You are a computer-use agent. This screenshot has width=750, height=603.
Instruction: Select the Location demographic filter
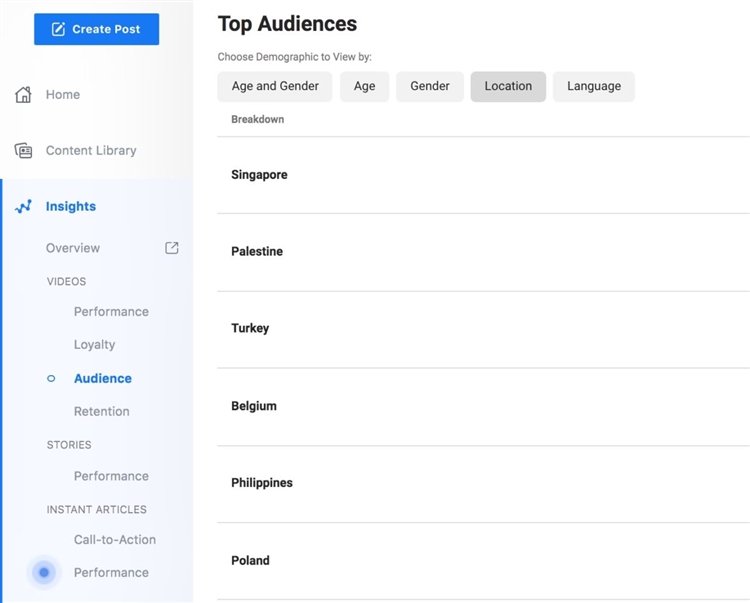click(x=508, y=87)
